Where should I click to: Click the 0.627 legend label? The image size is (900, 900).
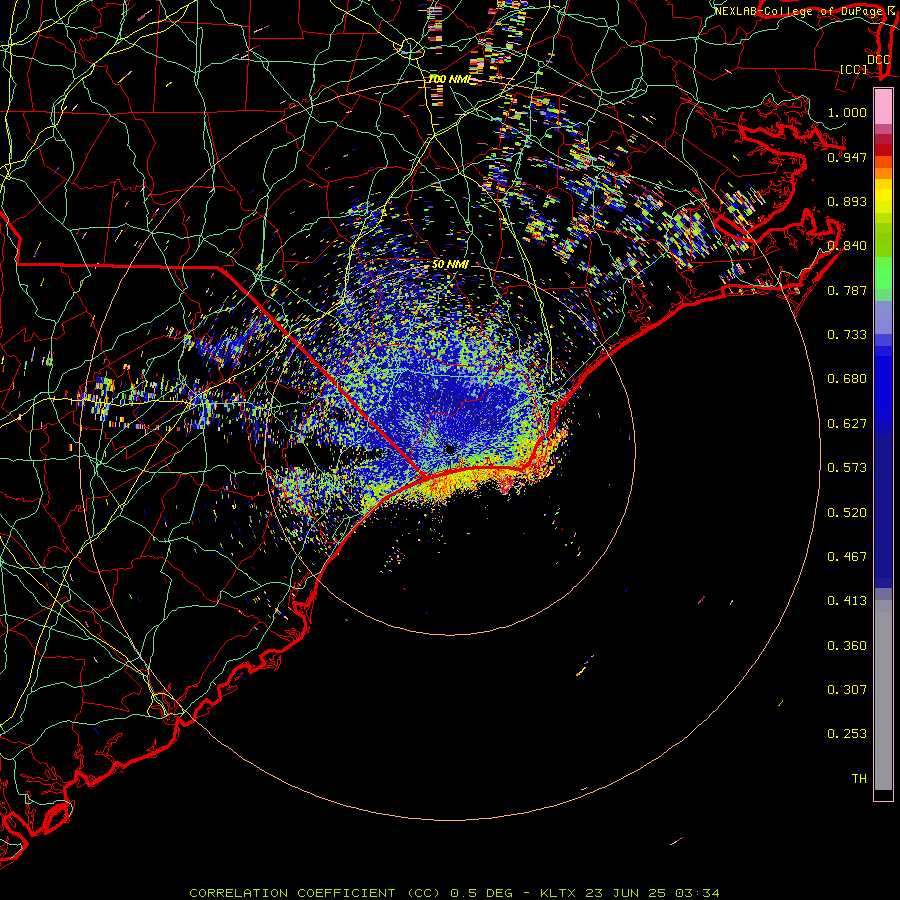click(847, 424)
